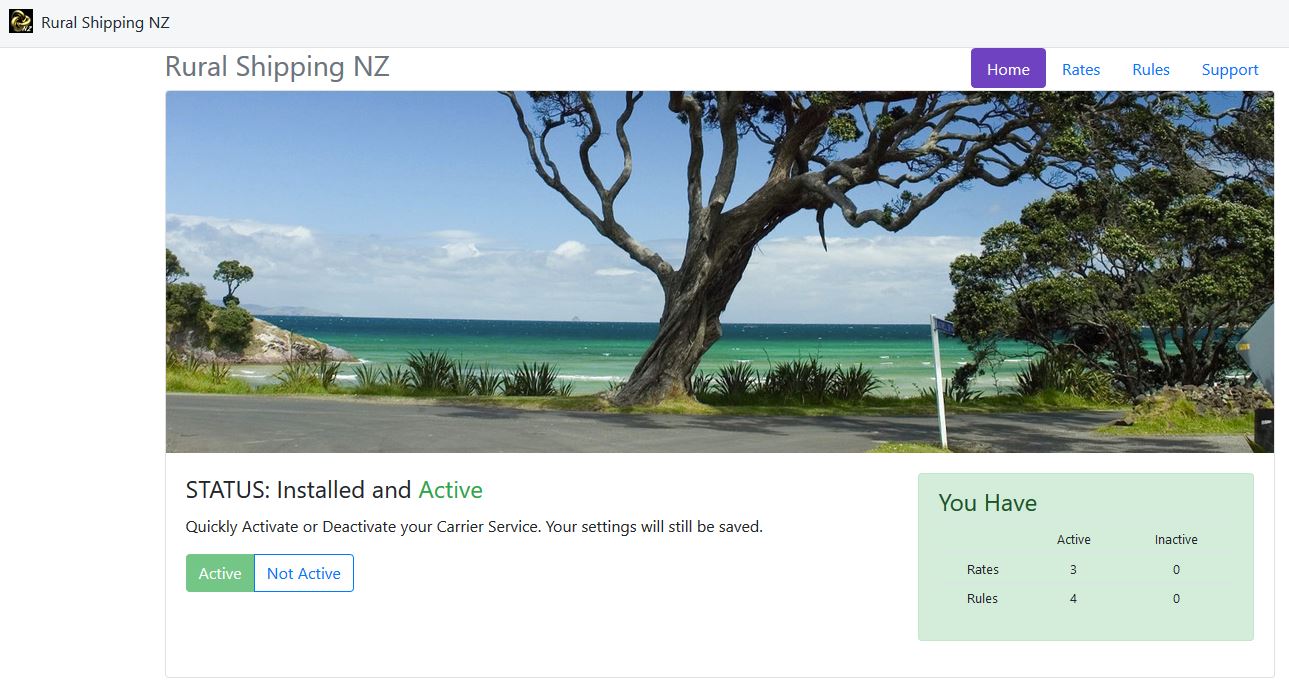Toggle carrier service to Not Active
This screenshot has height=687, width=1289.
pos(303,573)
